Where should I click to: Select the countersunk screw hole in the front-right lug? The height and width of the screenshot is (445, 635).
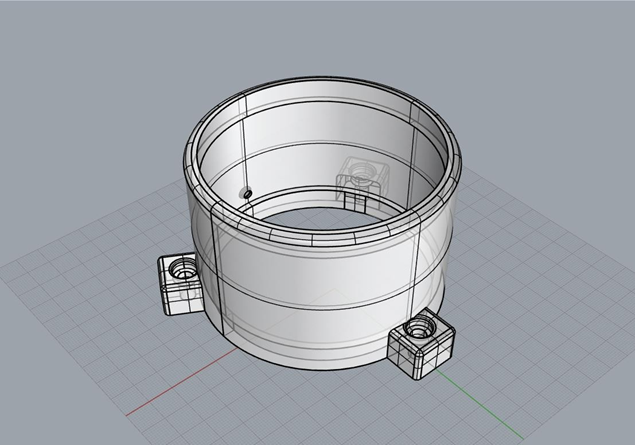(x=421, y=327)
